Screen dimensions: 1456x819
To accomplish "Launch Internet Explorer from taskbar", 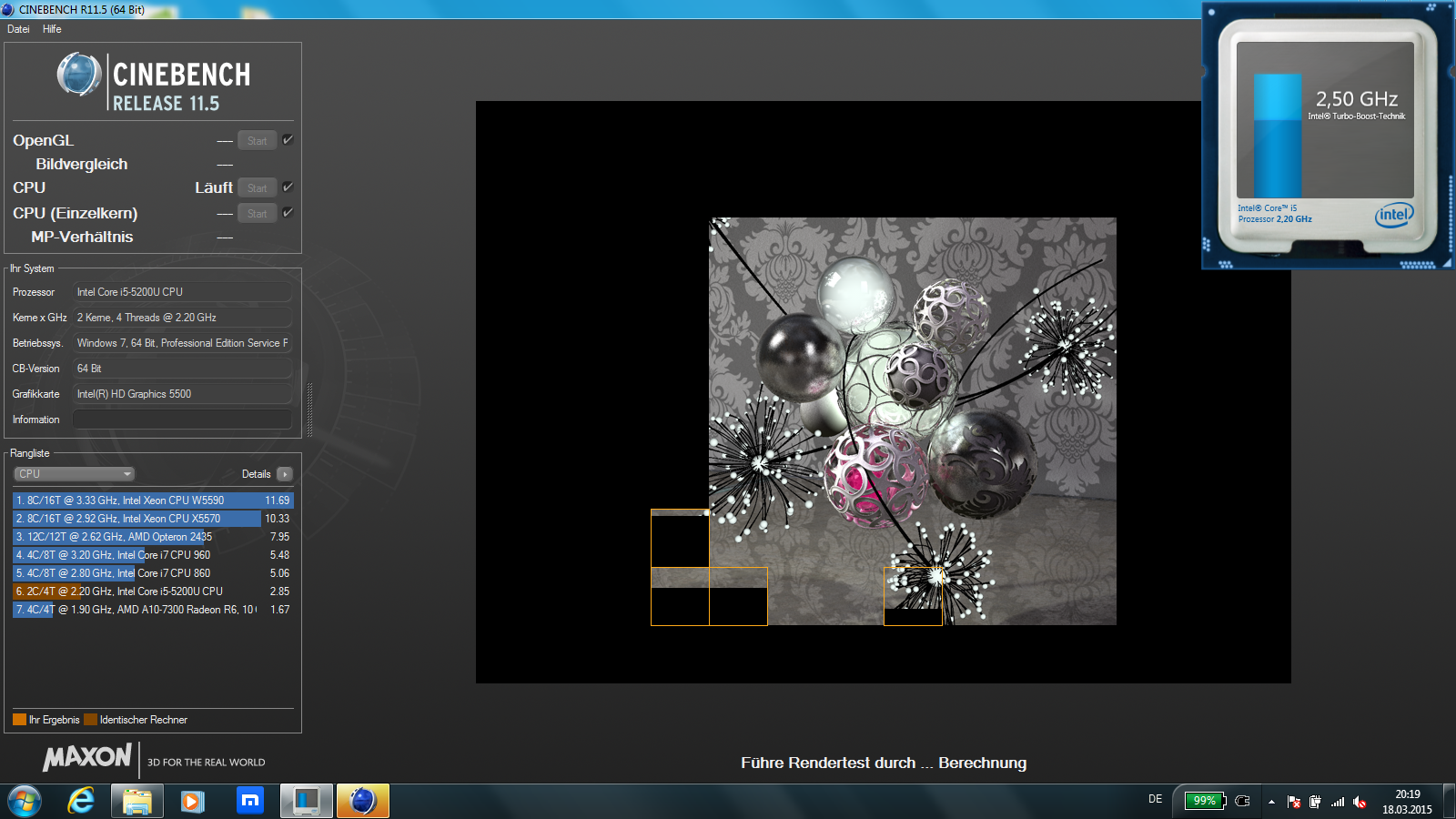I will tap(81, 801).
